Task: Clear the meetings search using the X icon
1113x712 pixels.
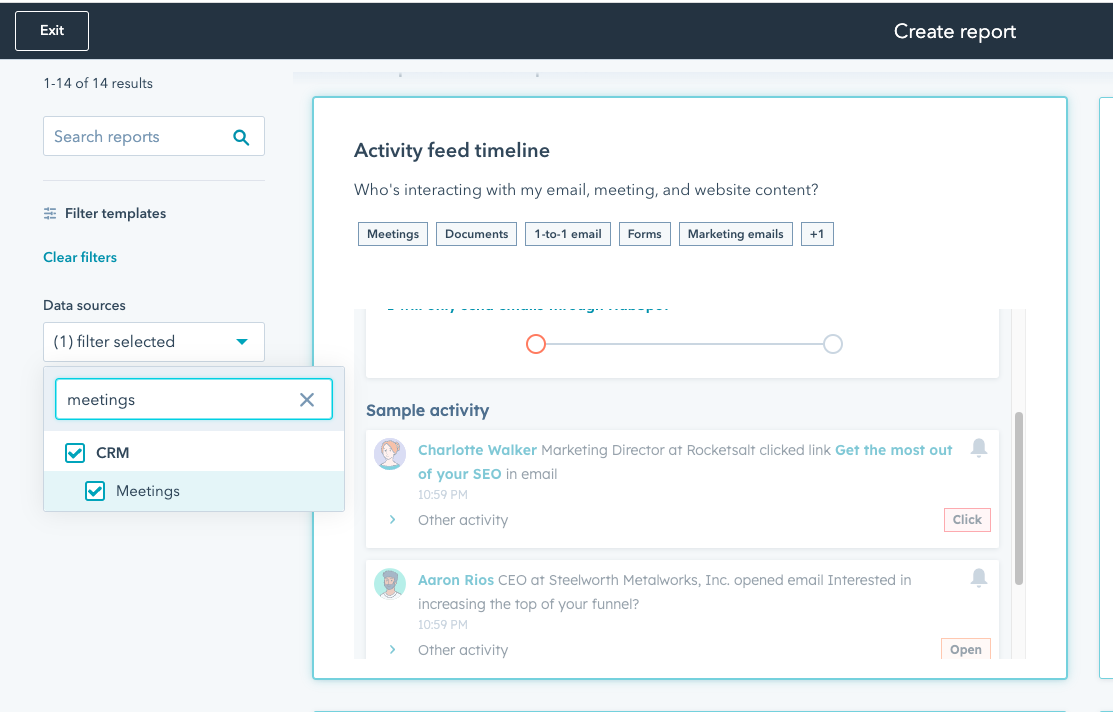Action: tap(307, 399)
